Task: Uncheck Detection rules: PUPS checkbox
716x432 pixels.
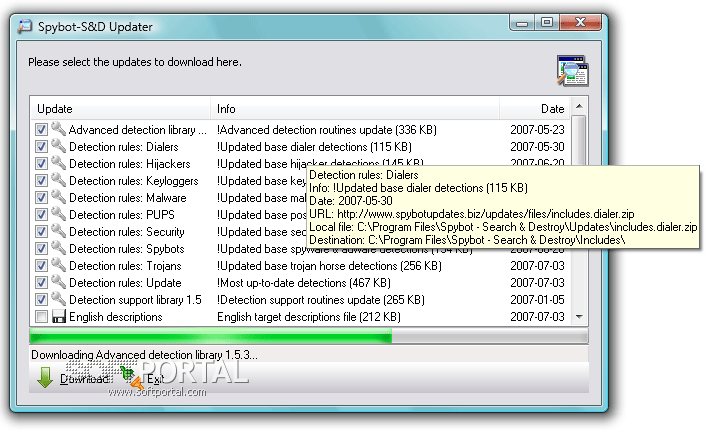Action: (x=41, y=215)
